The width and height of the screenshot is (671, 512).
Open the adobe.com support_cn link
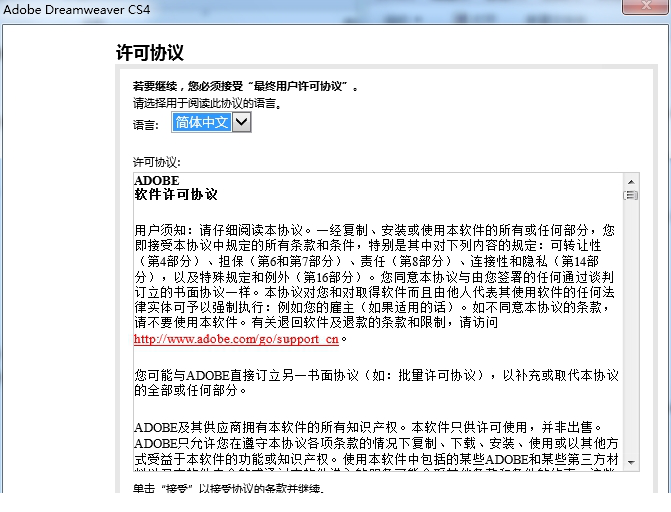[x=236, y=339]
